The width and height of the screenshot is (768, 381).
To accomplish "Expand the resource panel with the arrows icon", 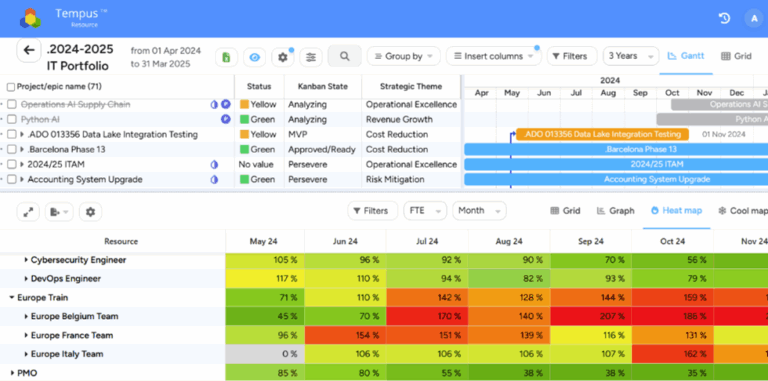I will pyautogui.click(x=28, y=212).
